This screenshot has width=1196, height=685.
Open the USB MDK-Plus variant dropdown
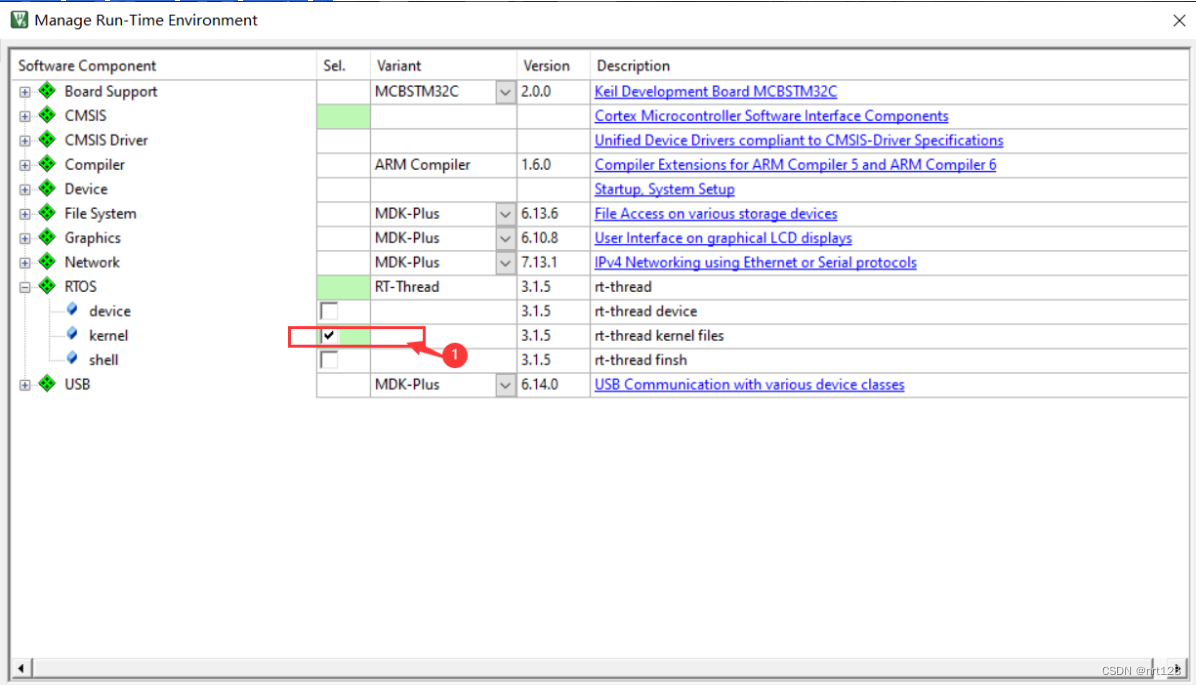click(x=505, y=384)
